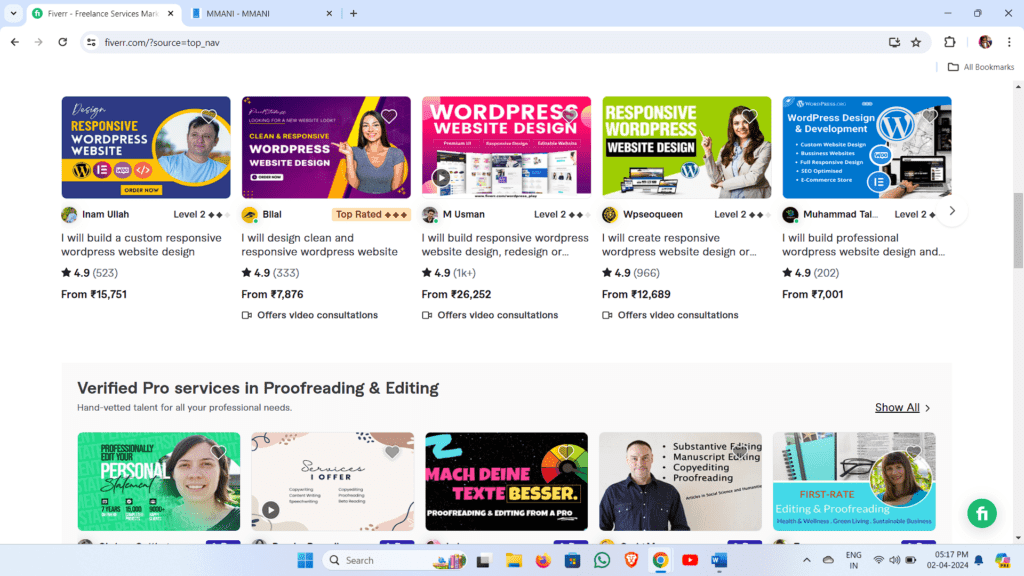1024x576 pixels.
Task: Open Chrome profile avatar
Action: pos(985,42)
